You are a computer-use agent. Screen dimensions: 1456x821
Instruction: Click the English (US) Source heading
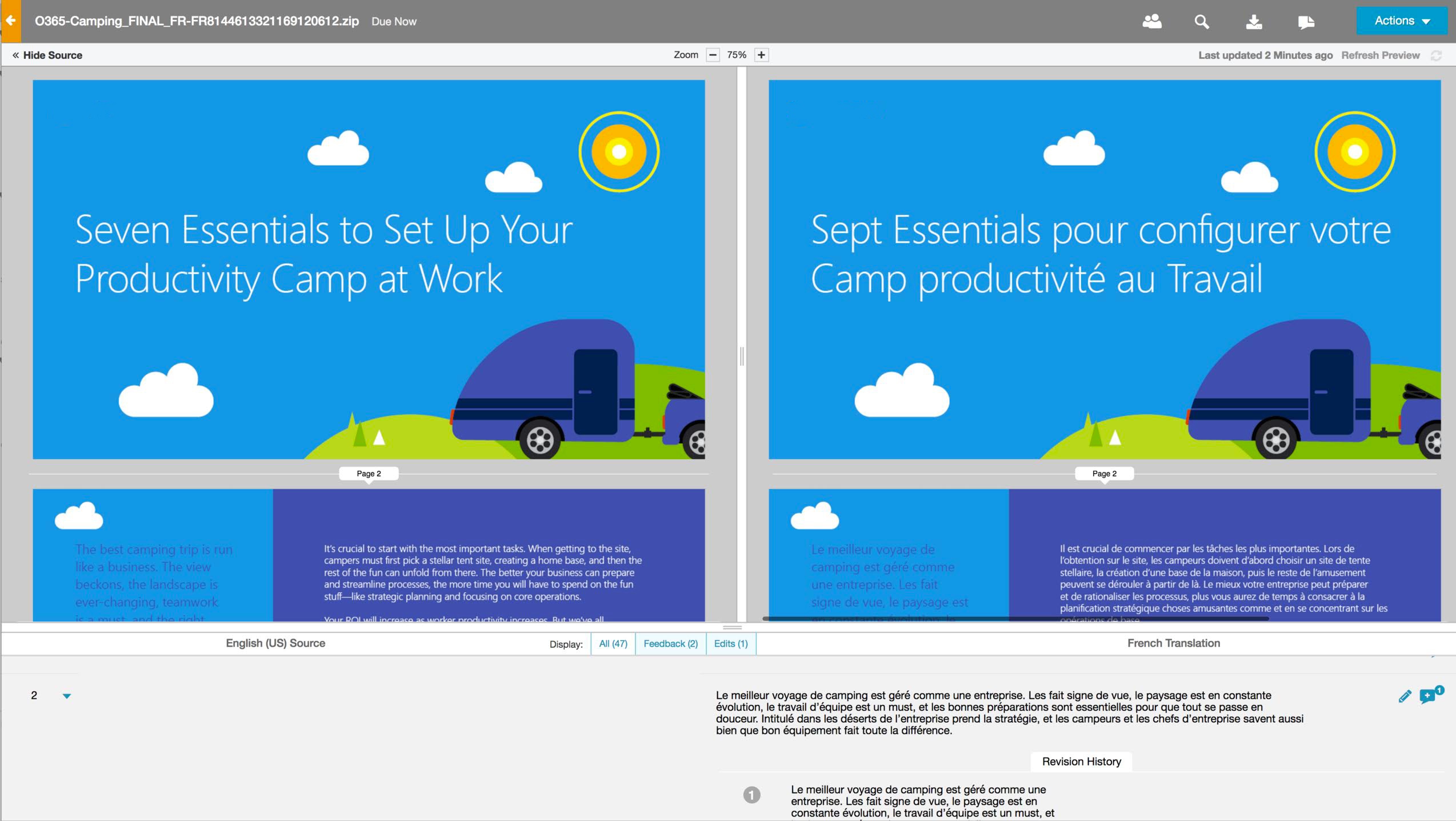275,643
